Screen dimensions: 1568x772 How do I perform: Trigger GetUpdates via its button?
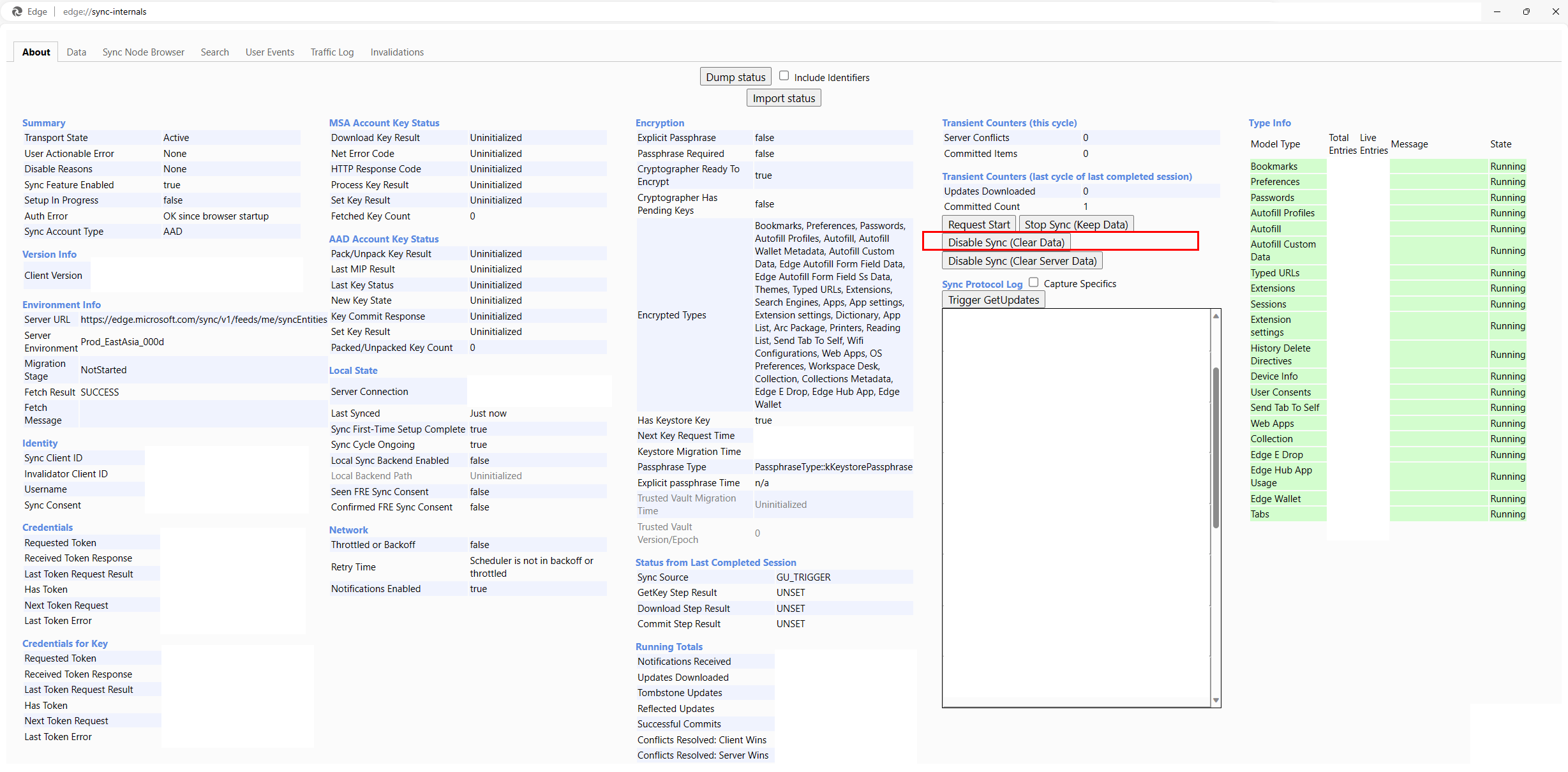(993, 300)
